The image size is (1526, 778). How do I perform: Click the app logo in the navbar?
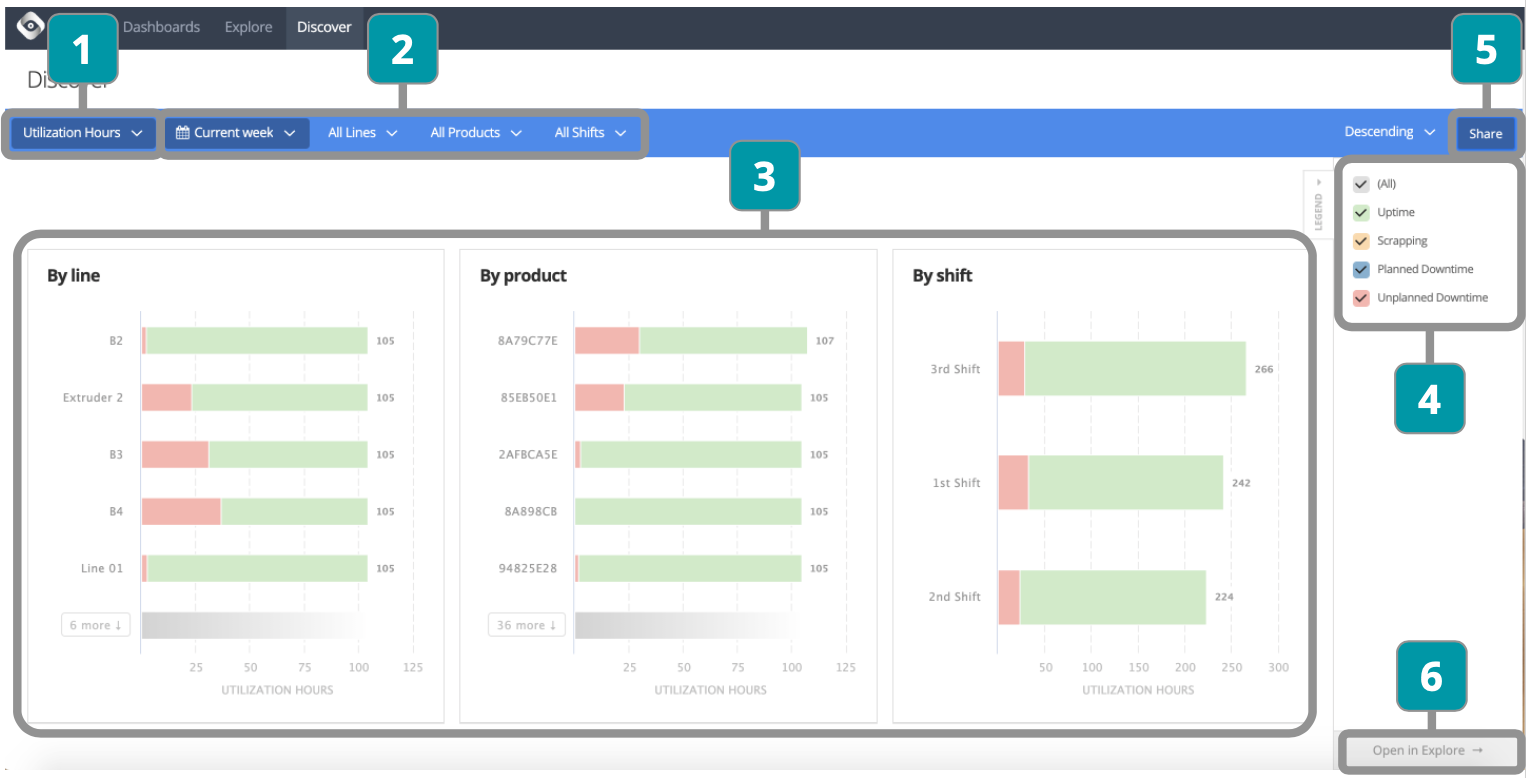(30, 26)
